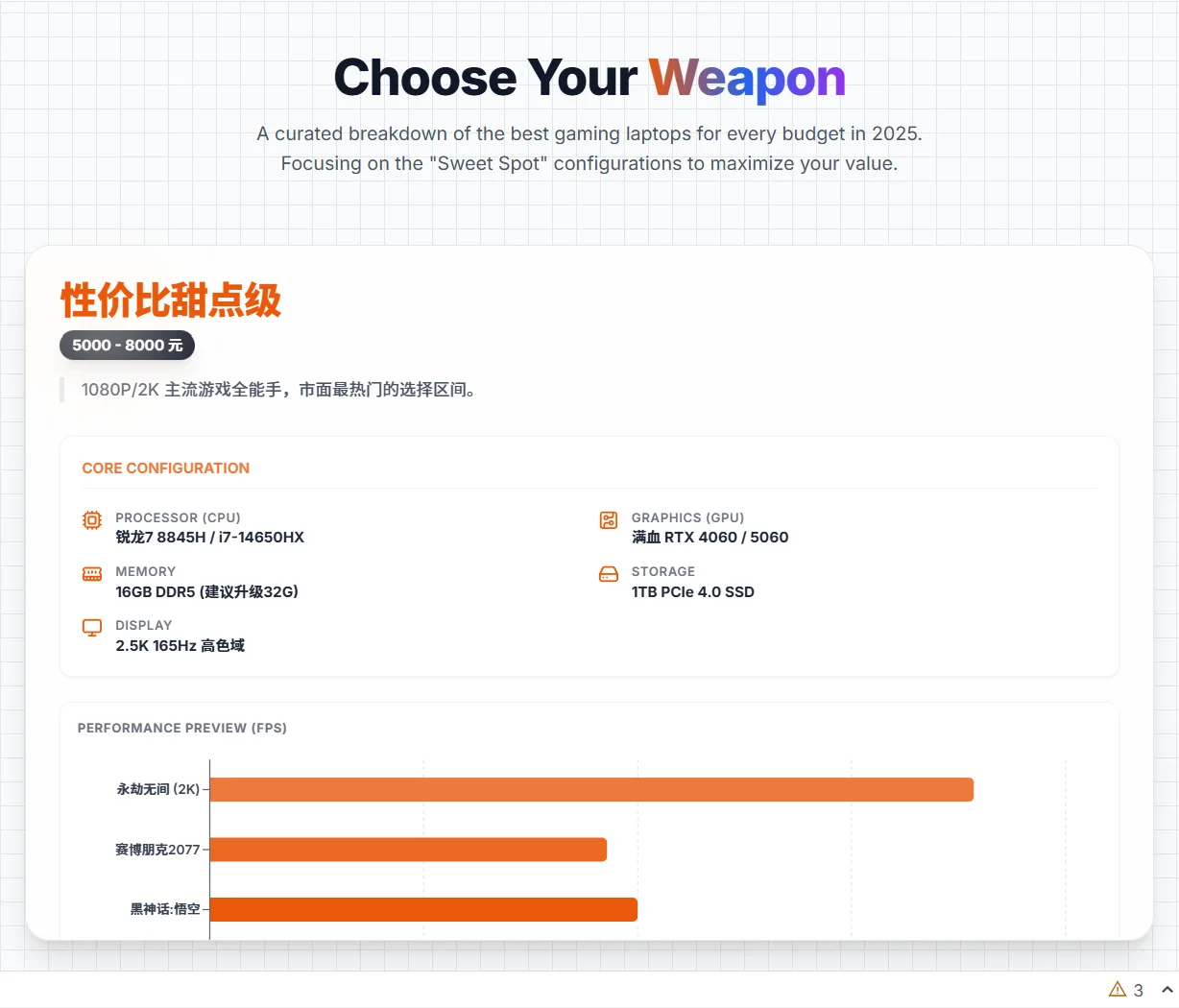The image size is (1179, 1008).
Task: Click the 16GB DDR5 memory spec text
Action: tap(207, 591)
